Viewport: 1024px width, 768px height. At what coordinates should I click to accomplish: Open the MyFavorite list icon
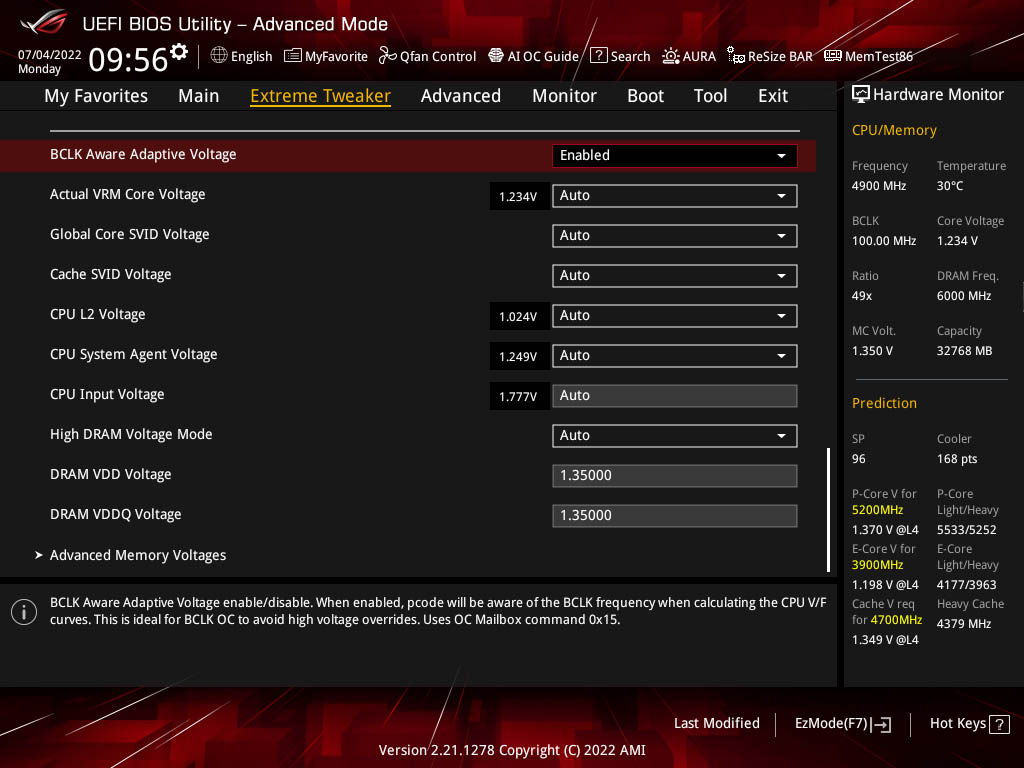click(293, 56)
